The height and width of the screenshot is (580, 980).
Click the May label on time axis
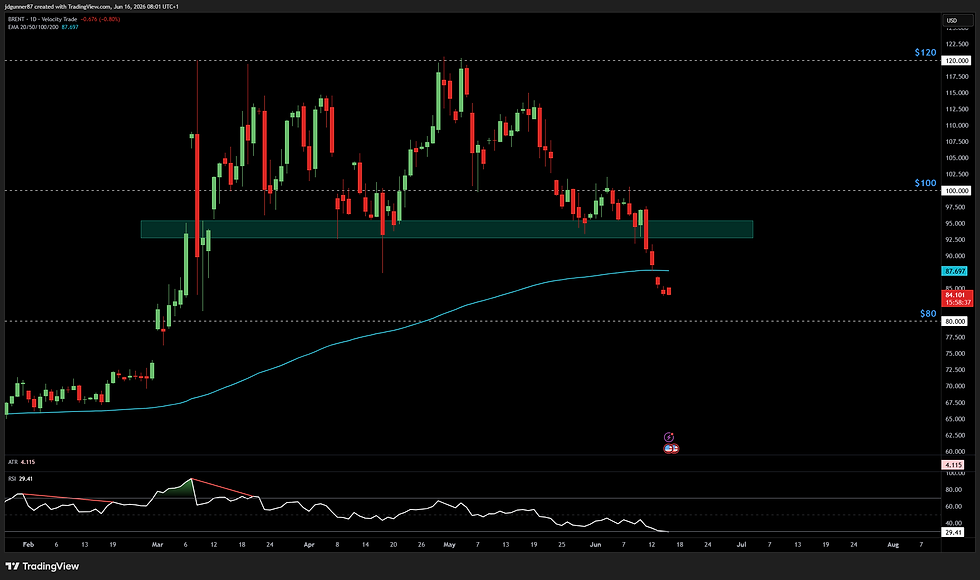click(449, 544)
